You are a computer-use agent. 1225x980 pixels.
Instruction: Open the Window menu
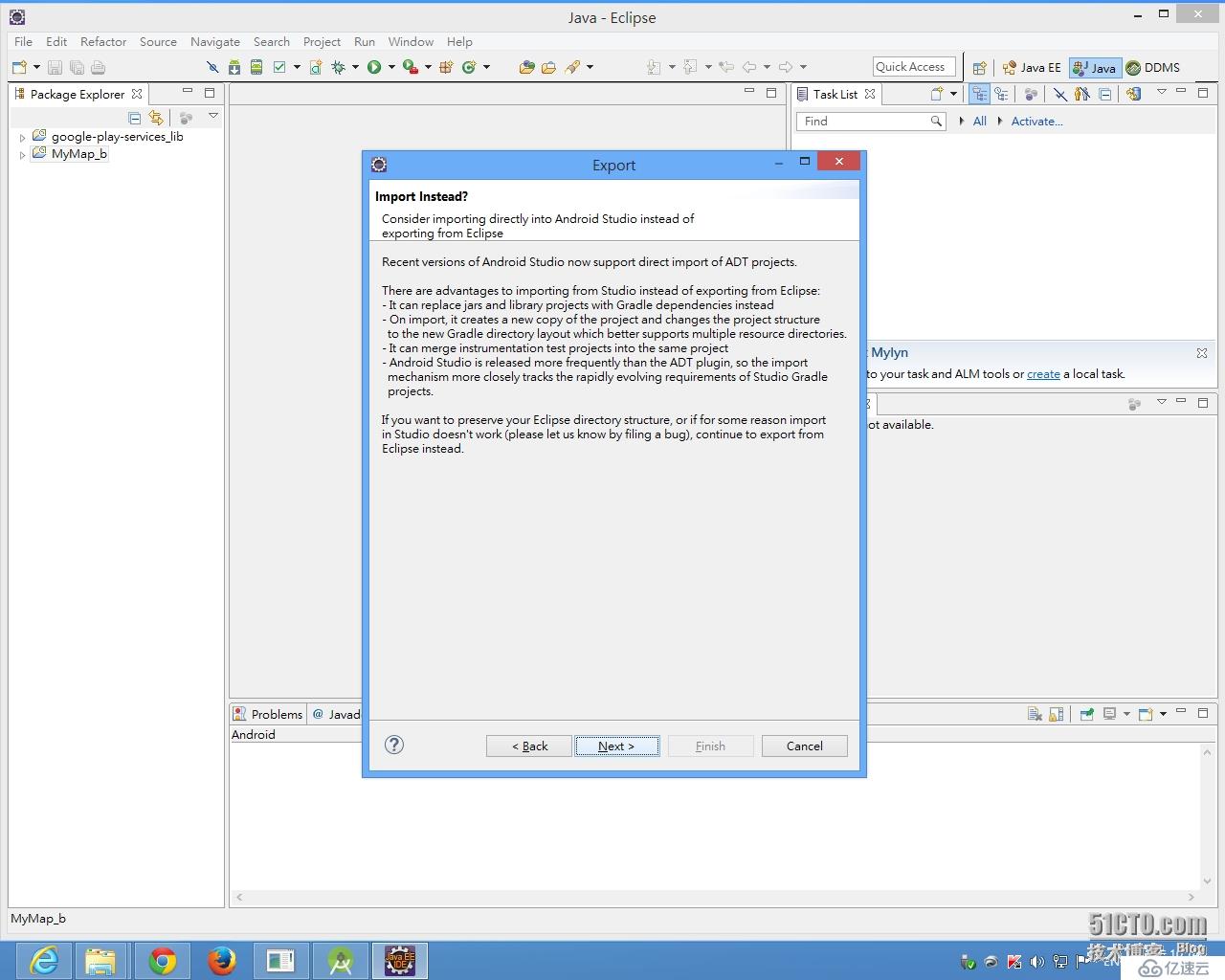411,42
